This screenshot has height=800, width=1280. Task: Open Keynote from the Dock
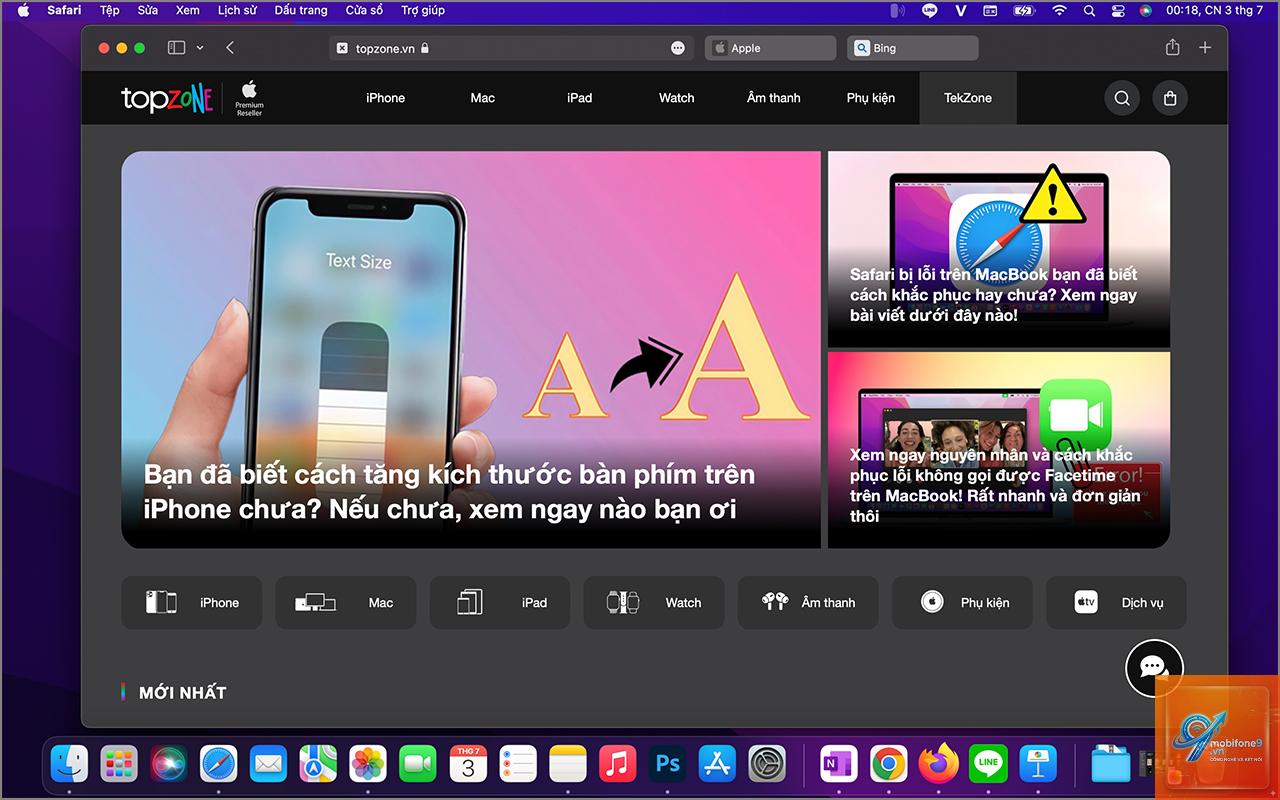click(x=1038, y=765)
